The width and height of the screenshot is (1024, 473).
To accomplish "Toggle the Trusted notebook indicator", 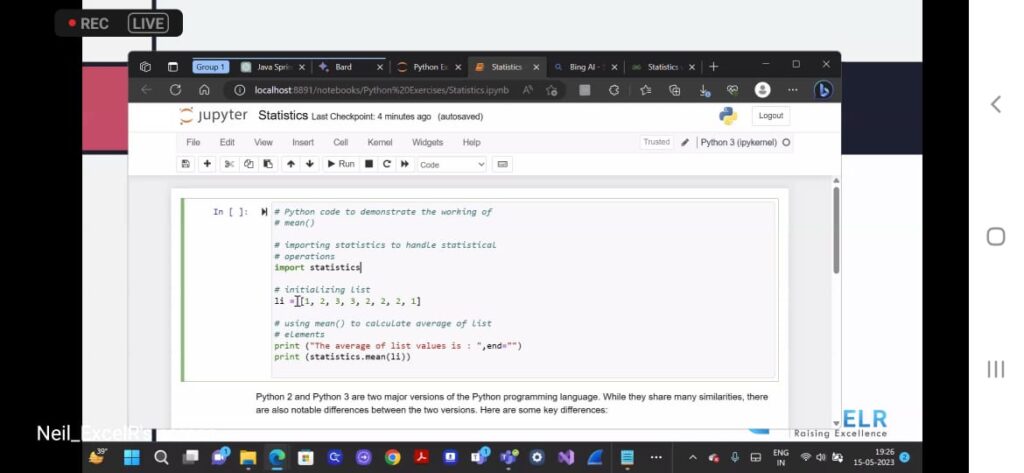I will [x=656, y=142].
